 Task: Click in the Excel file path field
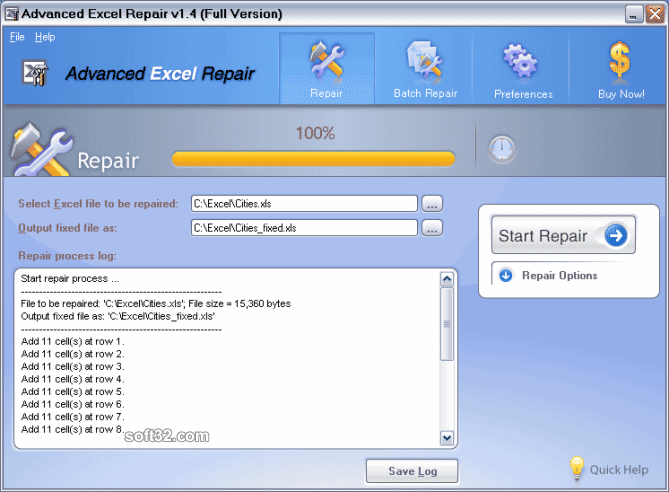(304, 204)
